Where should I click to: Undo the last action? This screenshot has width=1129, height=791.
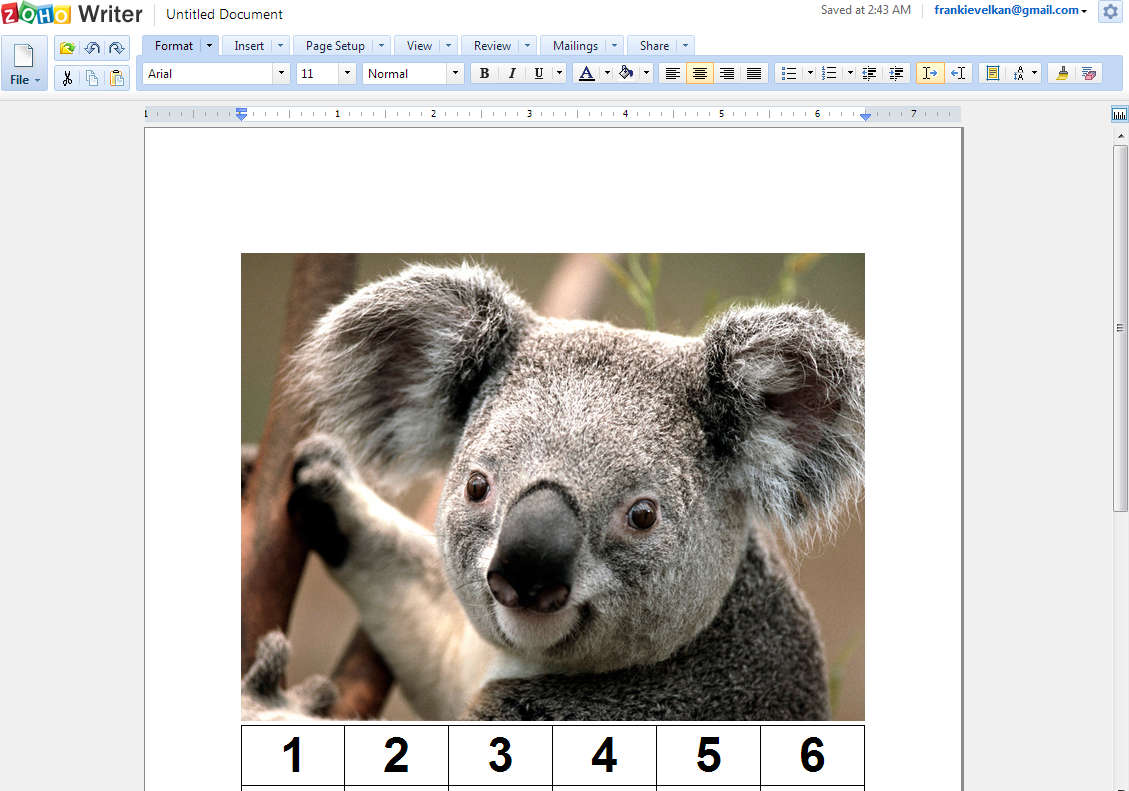[x=92, y=48]
